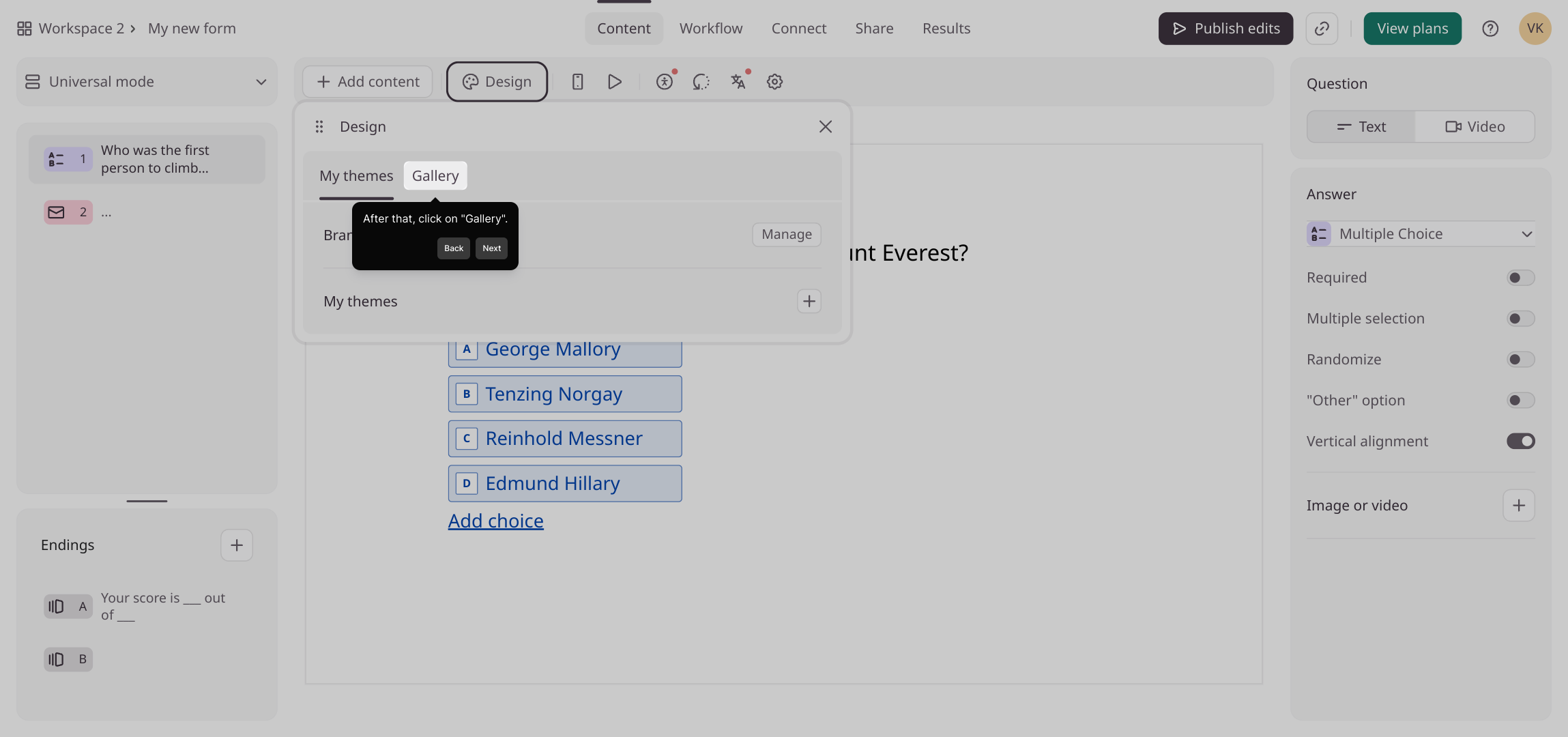This screenshot has width=1568, height=737.
Task: Toggle the Required switch
Action: [1521, 278]
